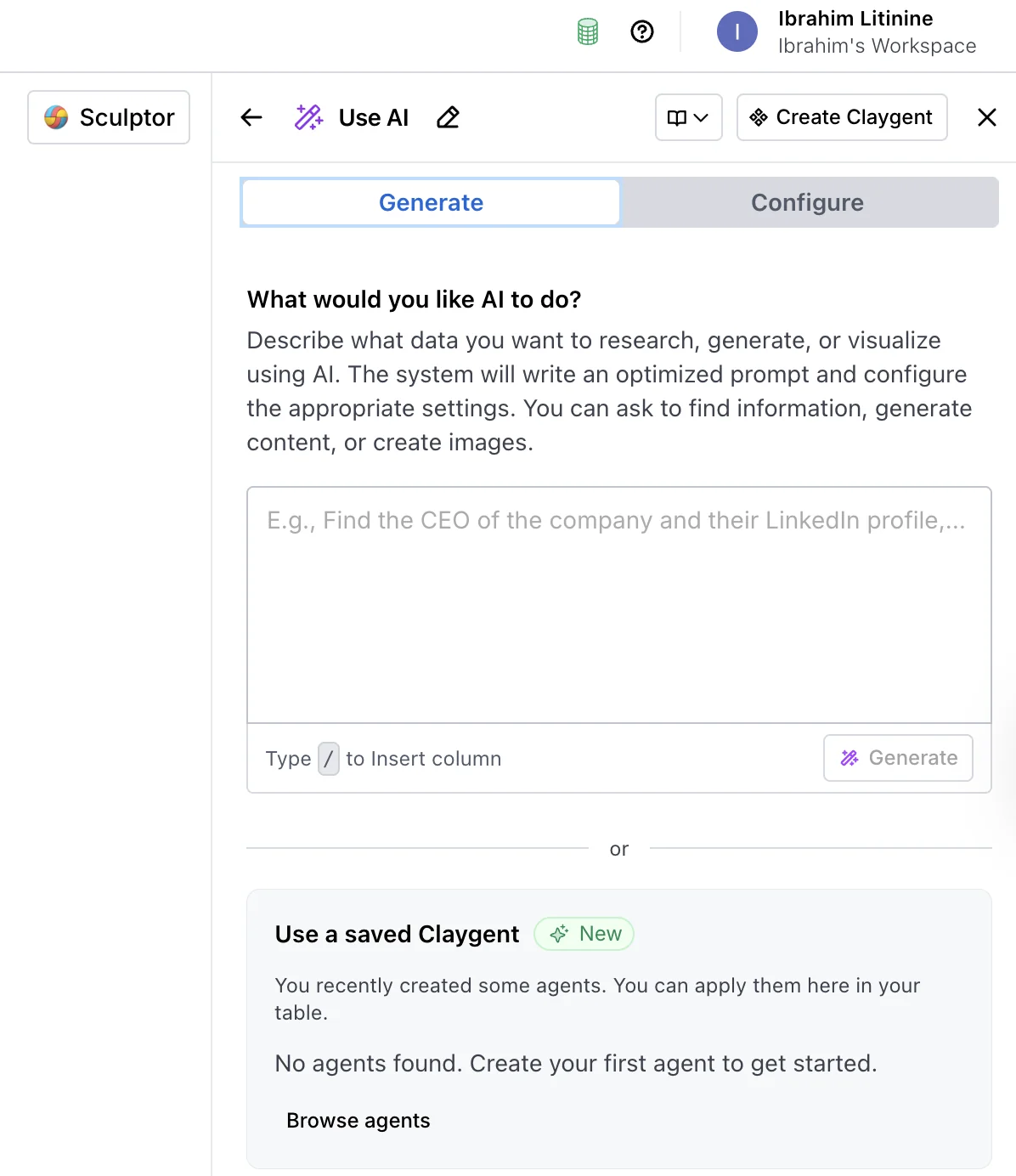
Task: Click the Ibrahim Litinine name
Action: click(855, 19)
